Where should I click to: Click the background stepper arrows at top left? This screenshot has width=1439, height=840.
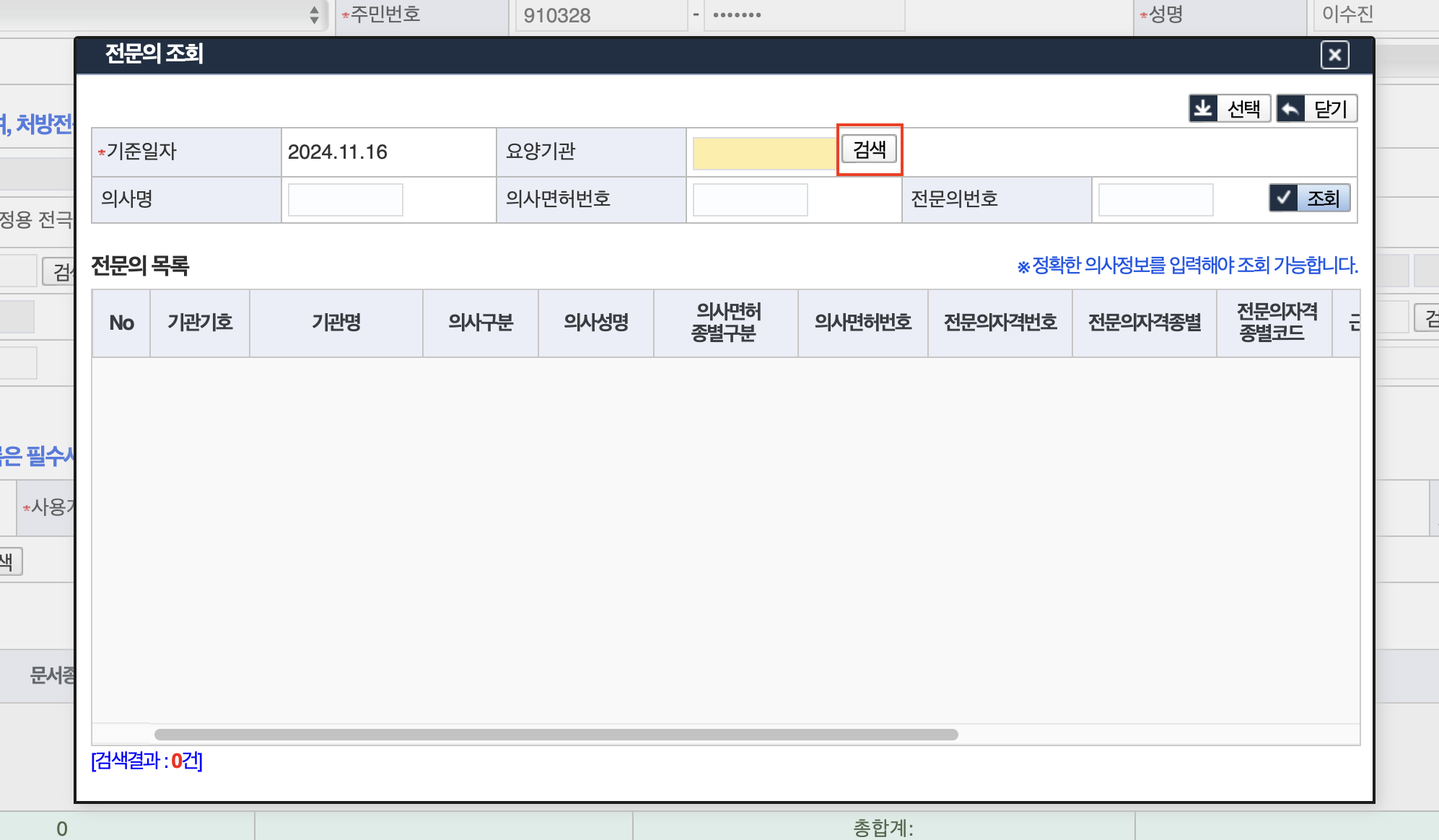[314, 14]
